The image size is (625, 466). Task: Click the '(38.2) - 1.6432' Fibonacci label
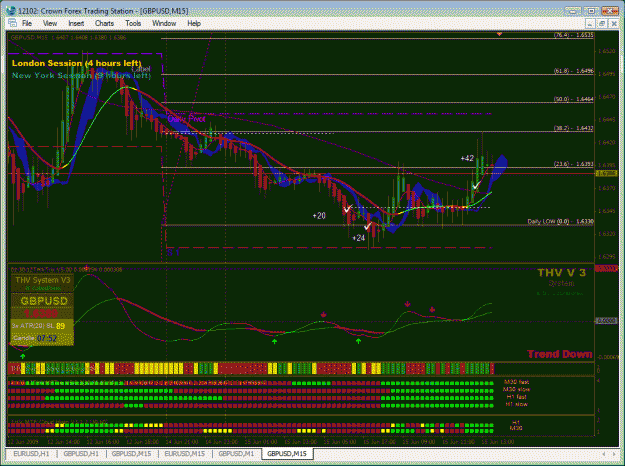coord(573,128)
